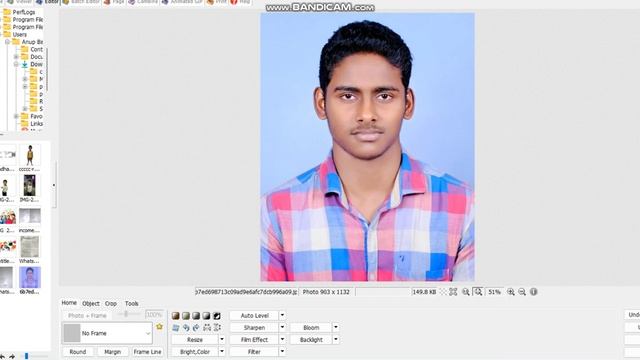Viewport: 640px width, 360px height.
Task: Click the thumbnail size slider at panel bottom
Action: pos(26,356)
